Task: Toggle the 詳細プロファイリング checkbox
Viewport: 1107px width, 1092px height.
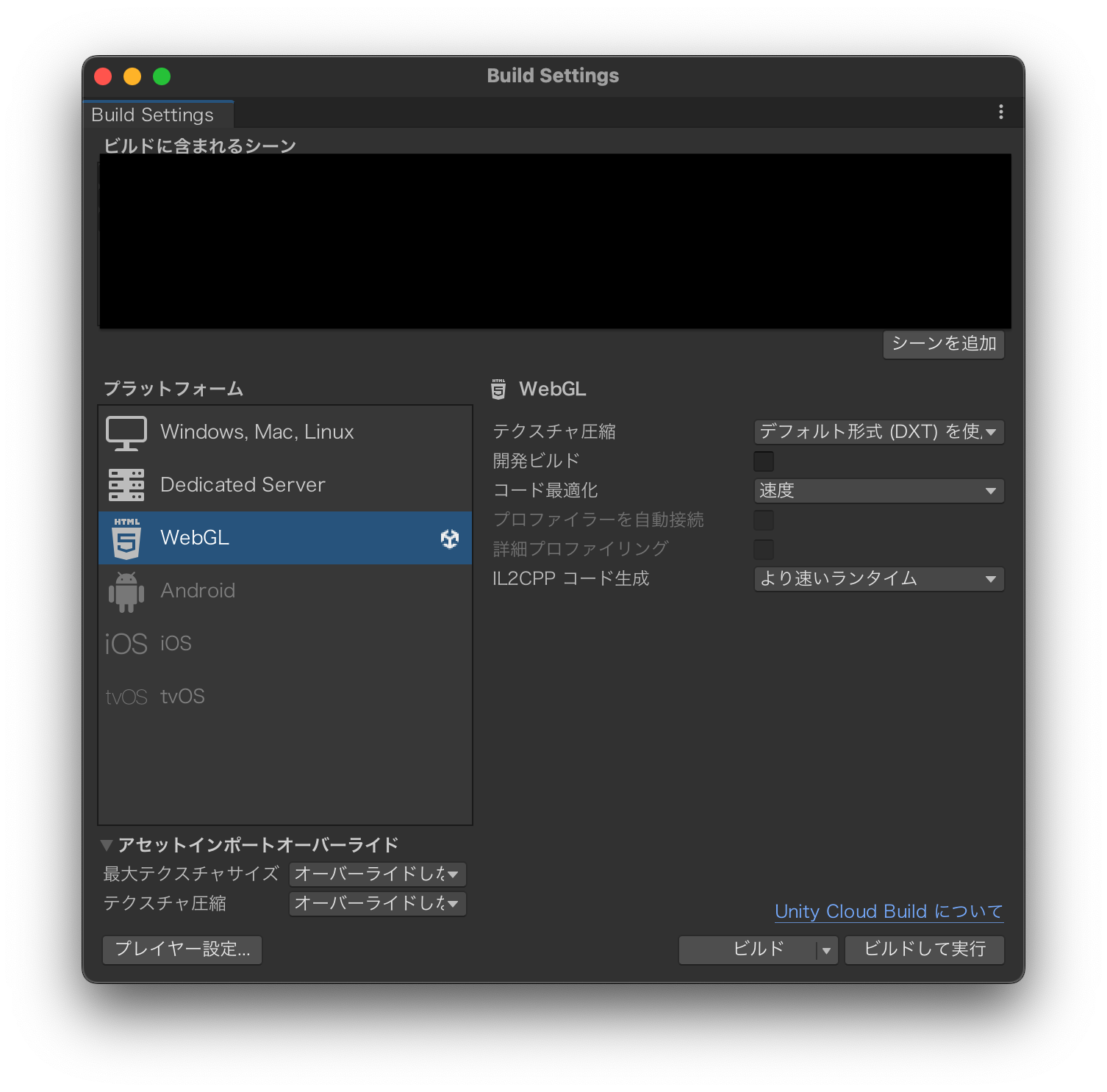Action: coord(764,549)
